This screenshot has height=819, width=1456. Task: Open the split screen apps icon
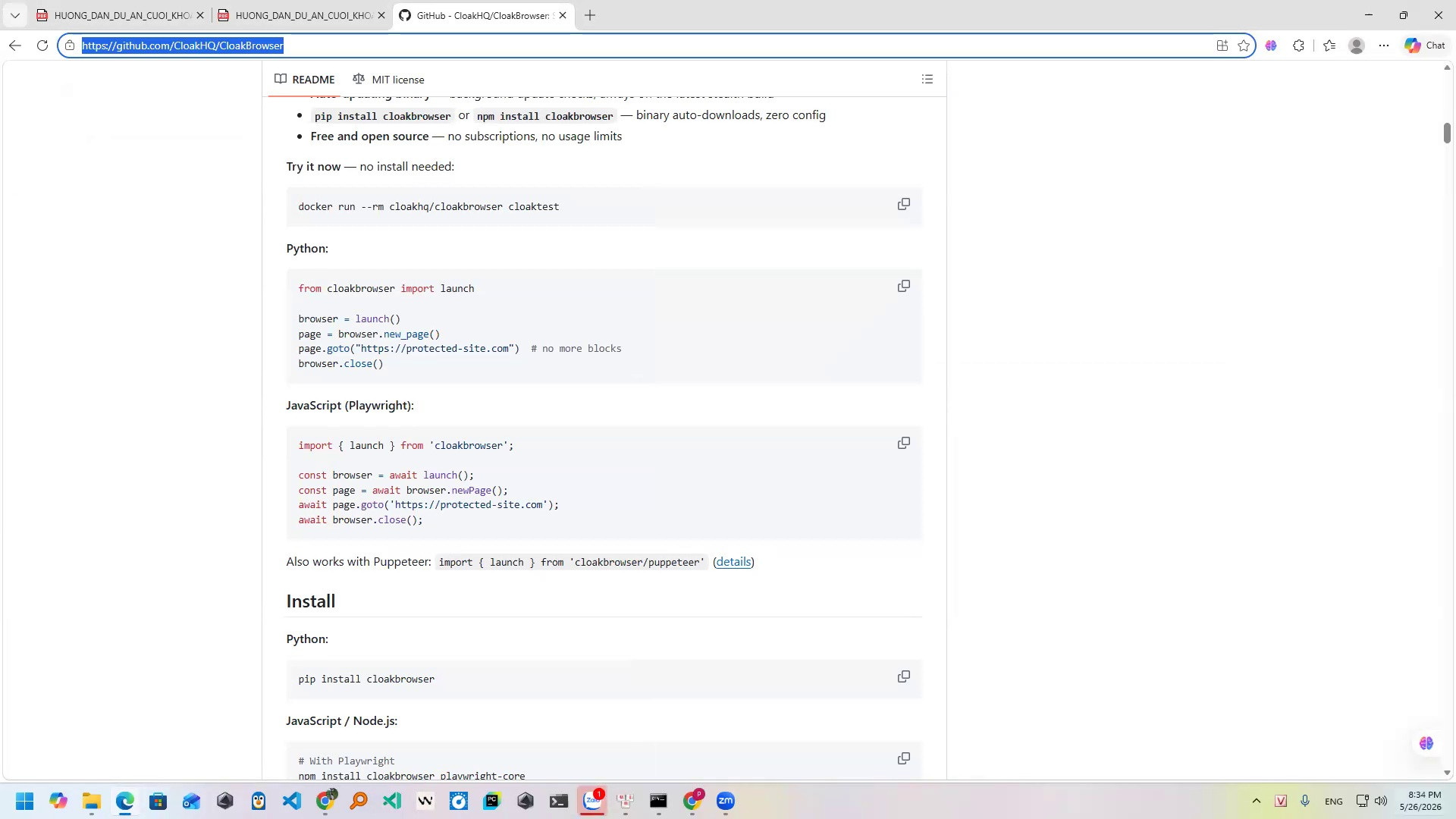coord(1222,45)
